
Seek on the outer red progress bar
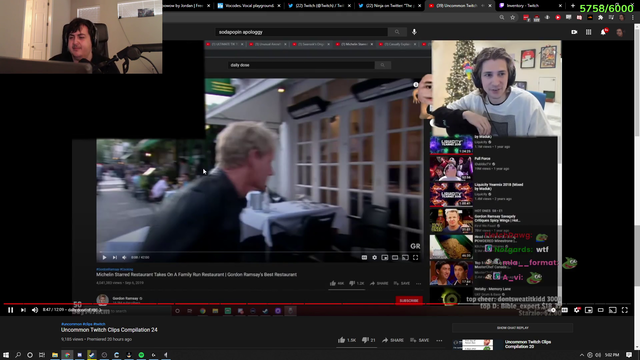tap(318, 304)
